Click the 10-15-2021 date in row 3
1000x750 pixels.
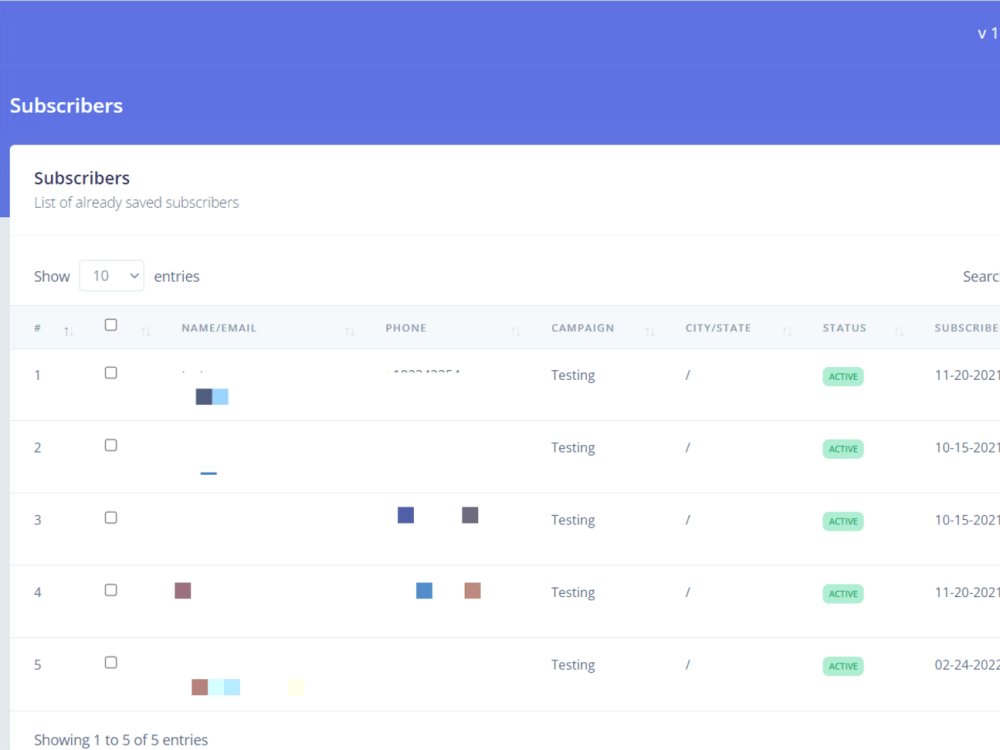967,520
